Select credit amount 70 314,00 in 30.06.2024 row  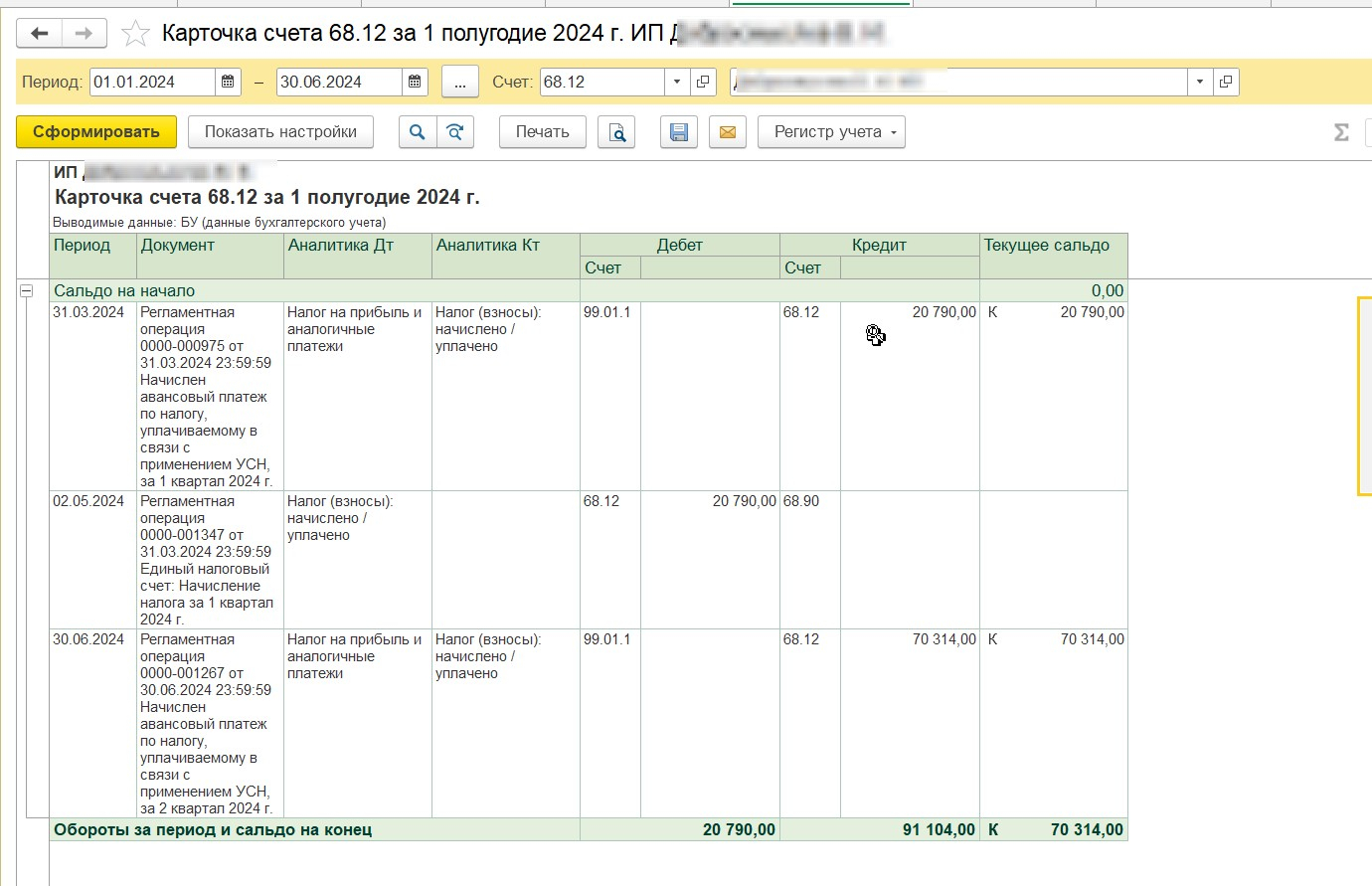click(x=910, y=724)
